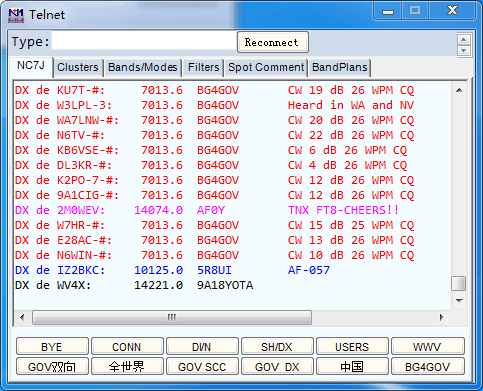Click the vertical scrollbar thumb
This screenshot has width=483, height=391.
pyautogui.click(x=459, y=284)
